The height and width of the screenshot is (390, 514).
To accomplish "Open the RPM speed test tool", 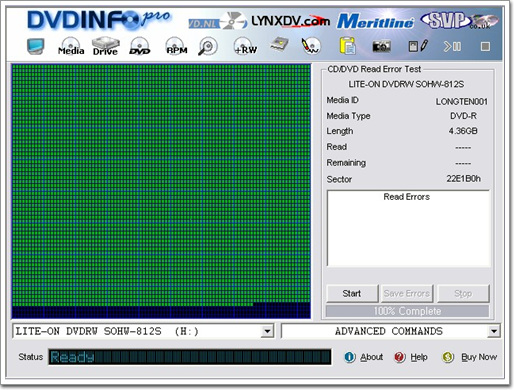I will 176,46.
